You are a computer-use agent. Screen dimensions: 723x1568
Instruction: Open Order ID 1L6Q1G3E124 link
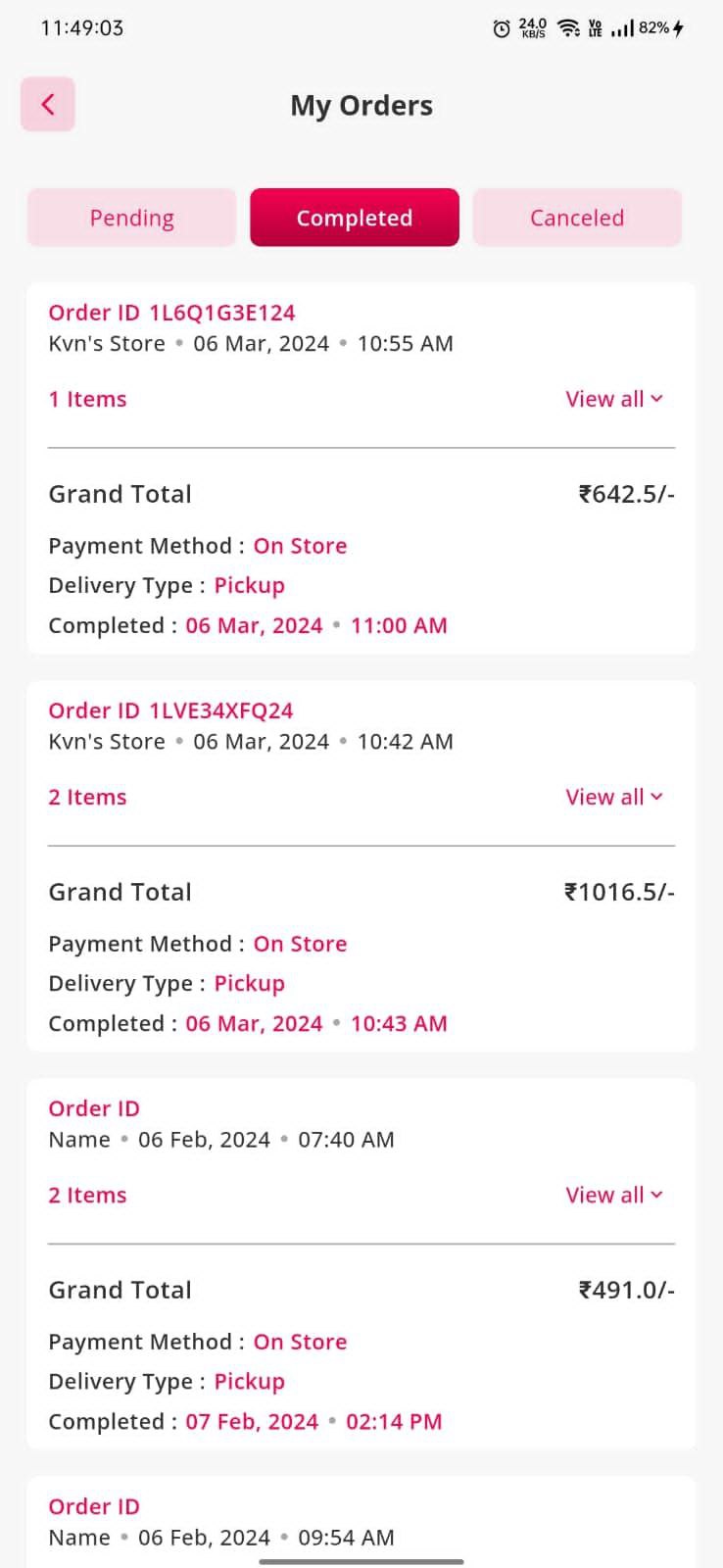pos(171,313)
